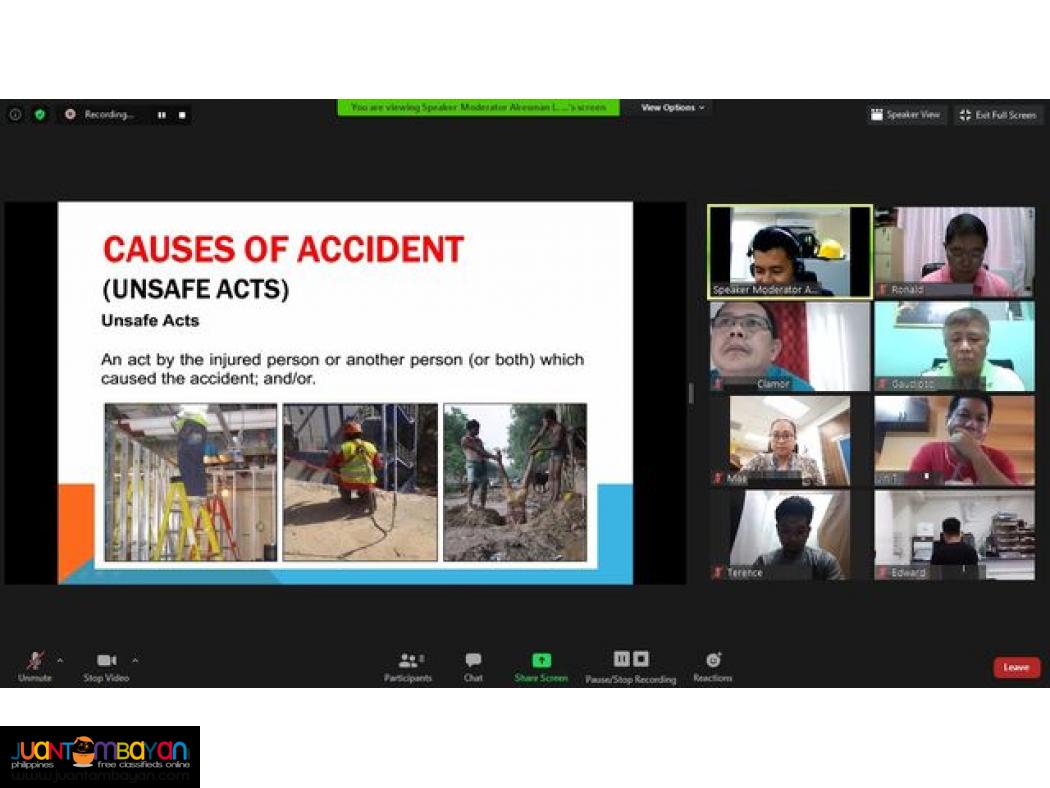
Task: Click the Share Screen icon
Action: click(541, 660)
